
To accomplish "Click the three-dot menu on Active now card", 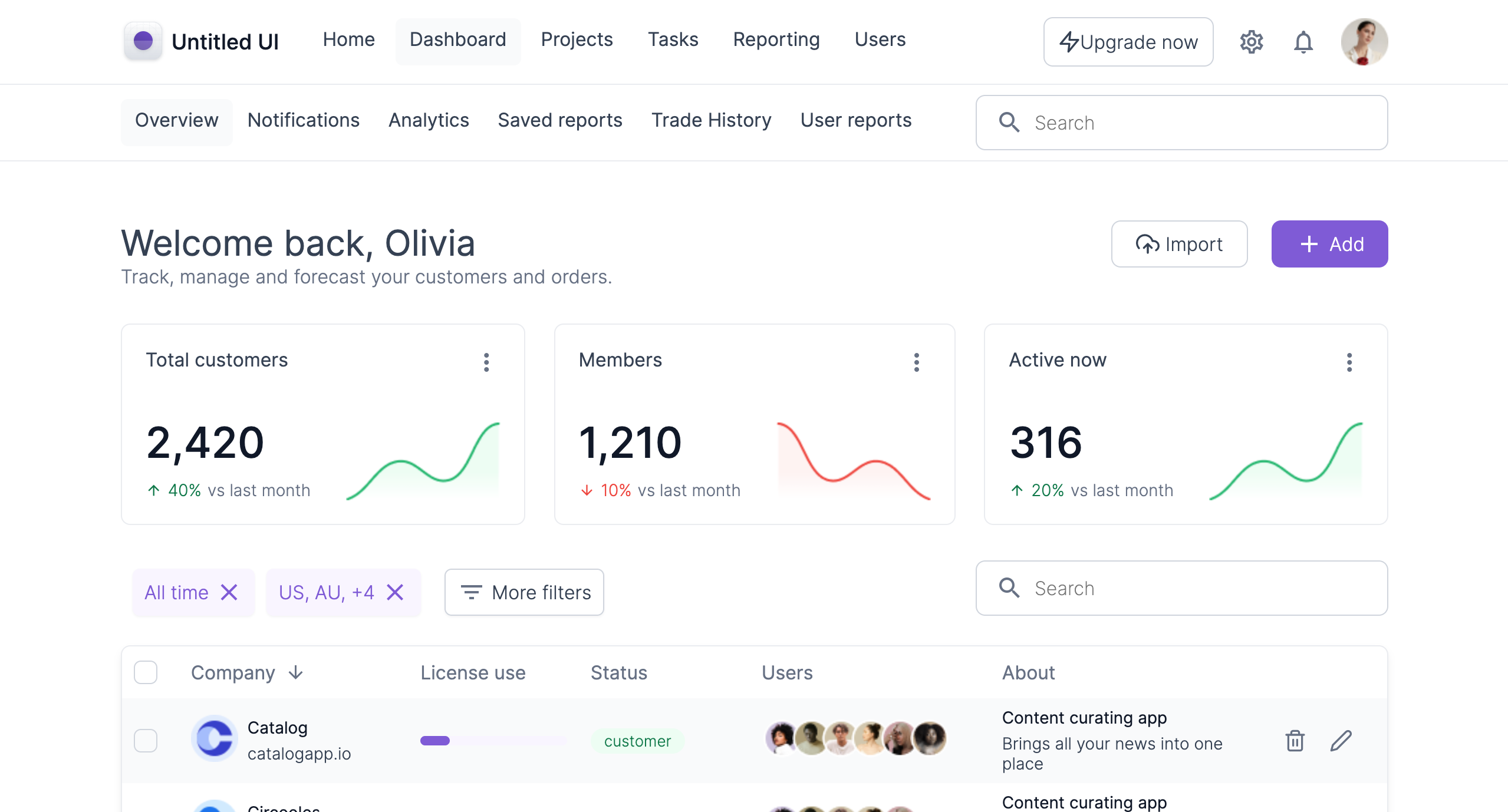I will 1349,362.
